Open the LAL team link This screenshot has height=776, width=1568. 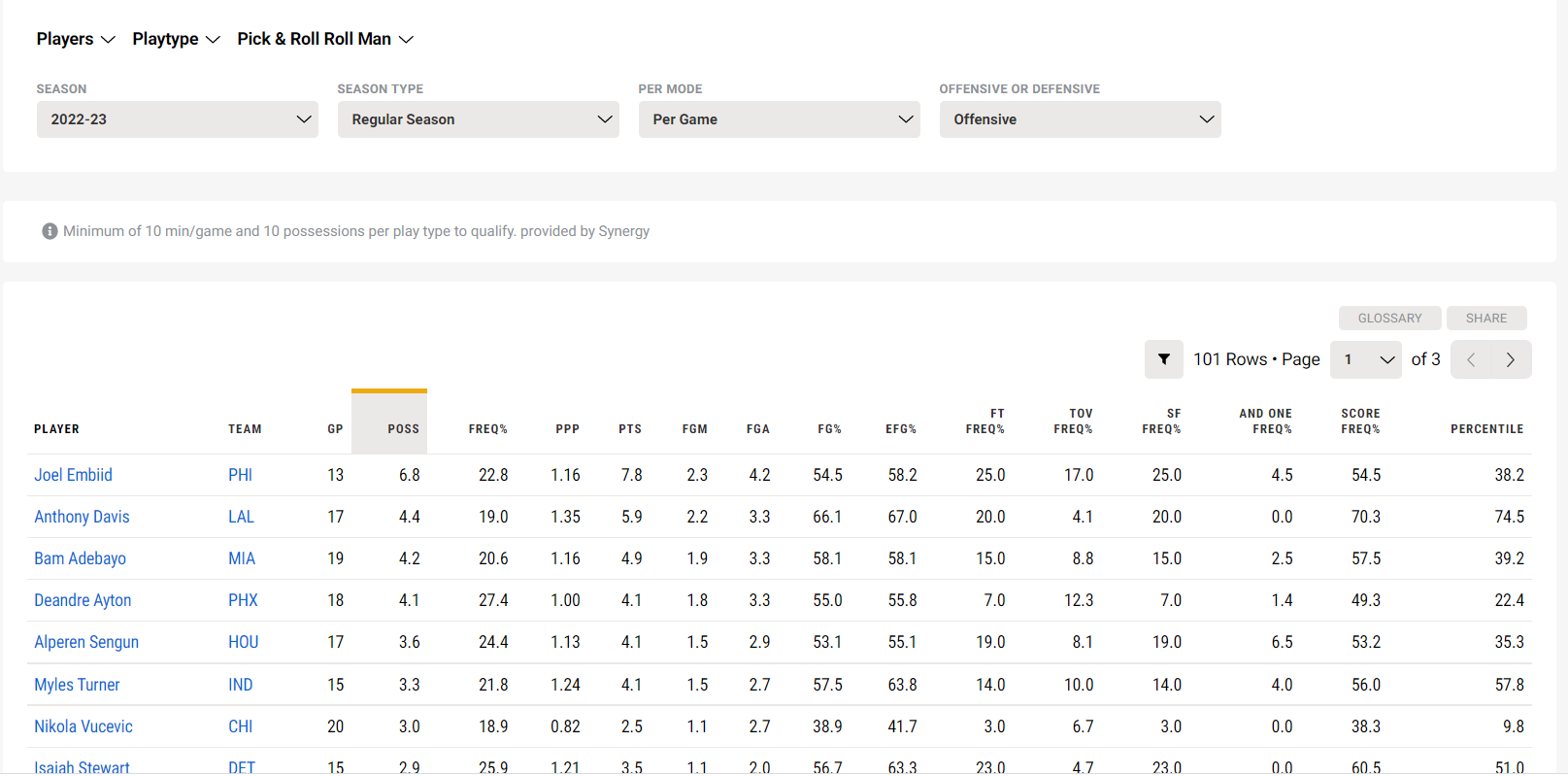241,517
